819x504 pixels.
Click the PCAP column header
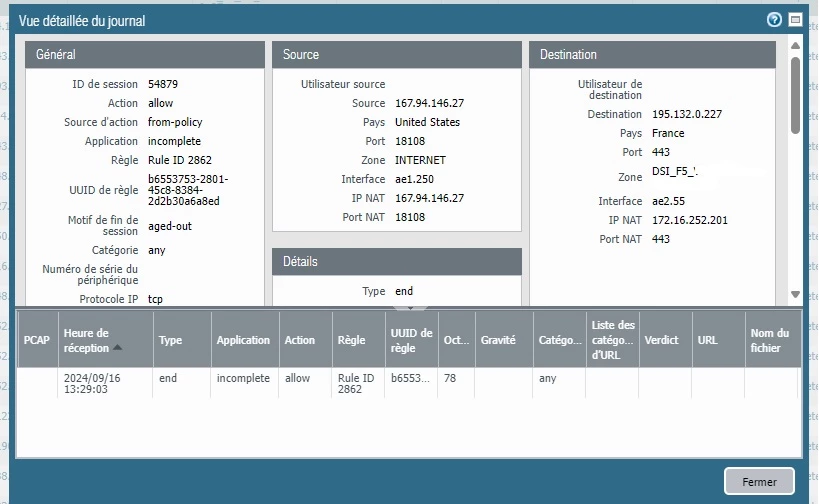[x=37, y=340]
